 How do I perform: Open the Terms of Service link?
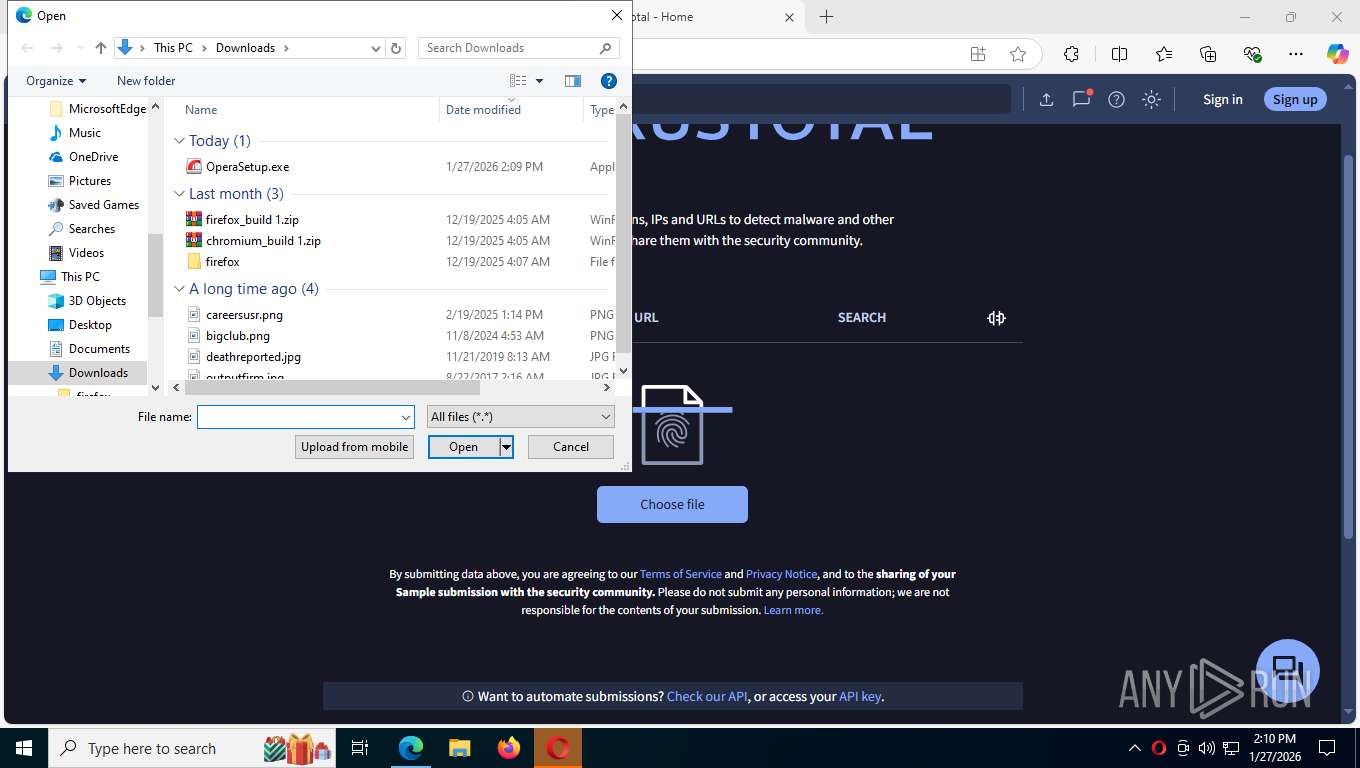tap(680, 574)
